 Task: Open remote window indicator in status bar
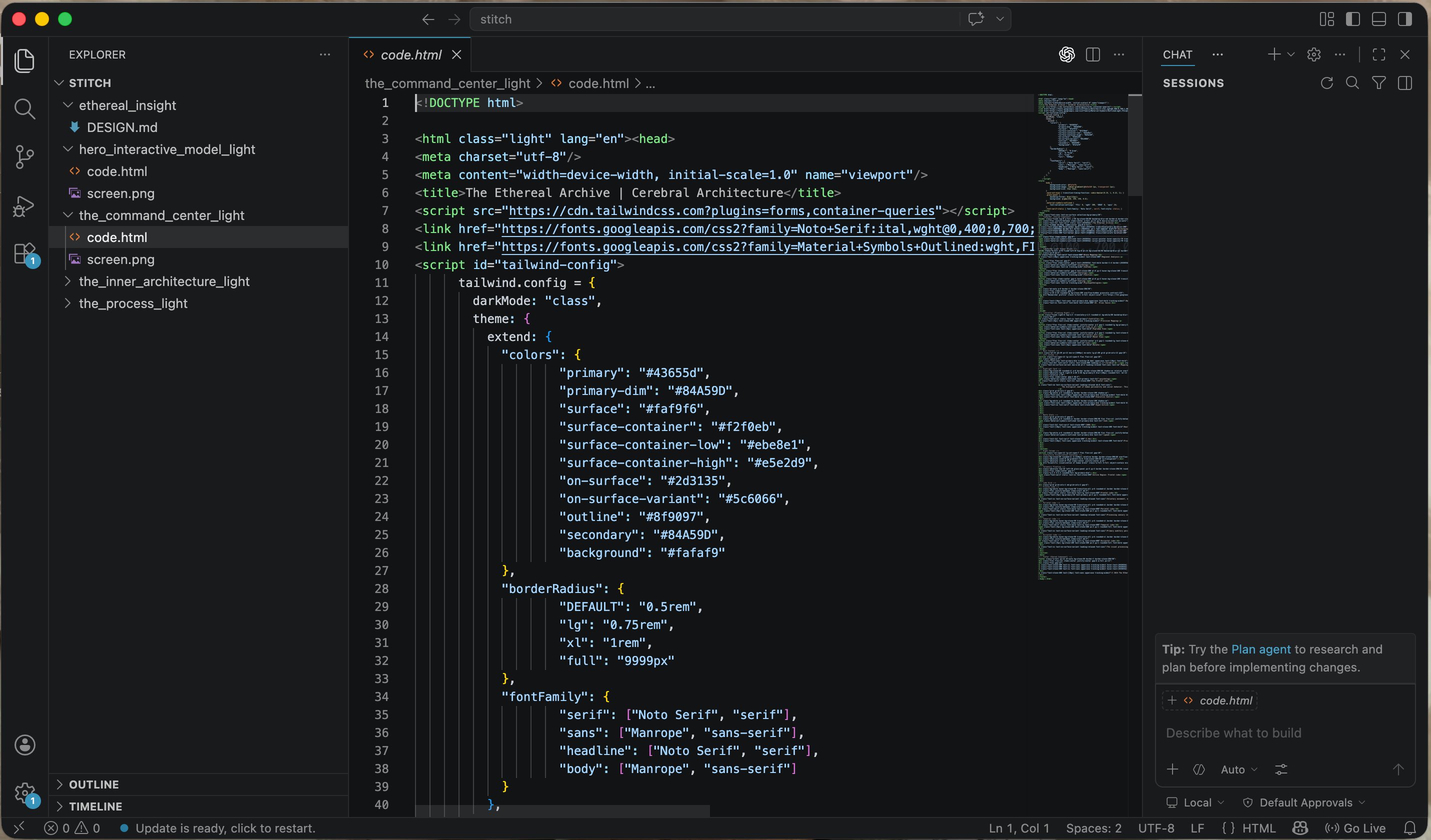[18, 828]
